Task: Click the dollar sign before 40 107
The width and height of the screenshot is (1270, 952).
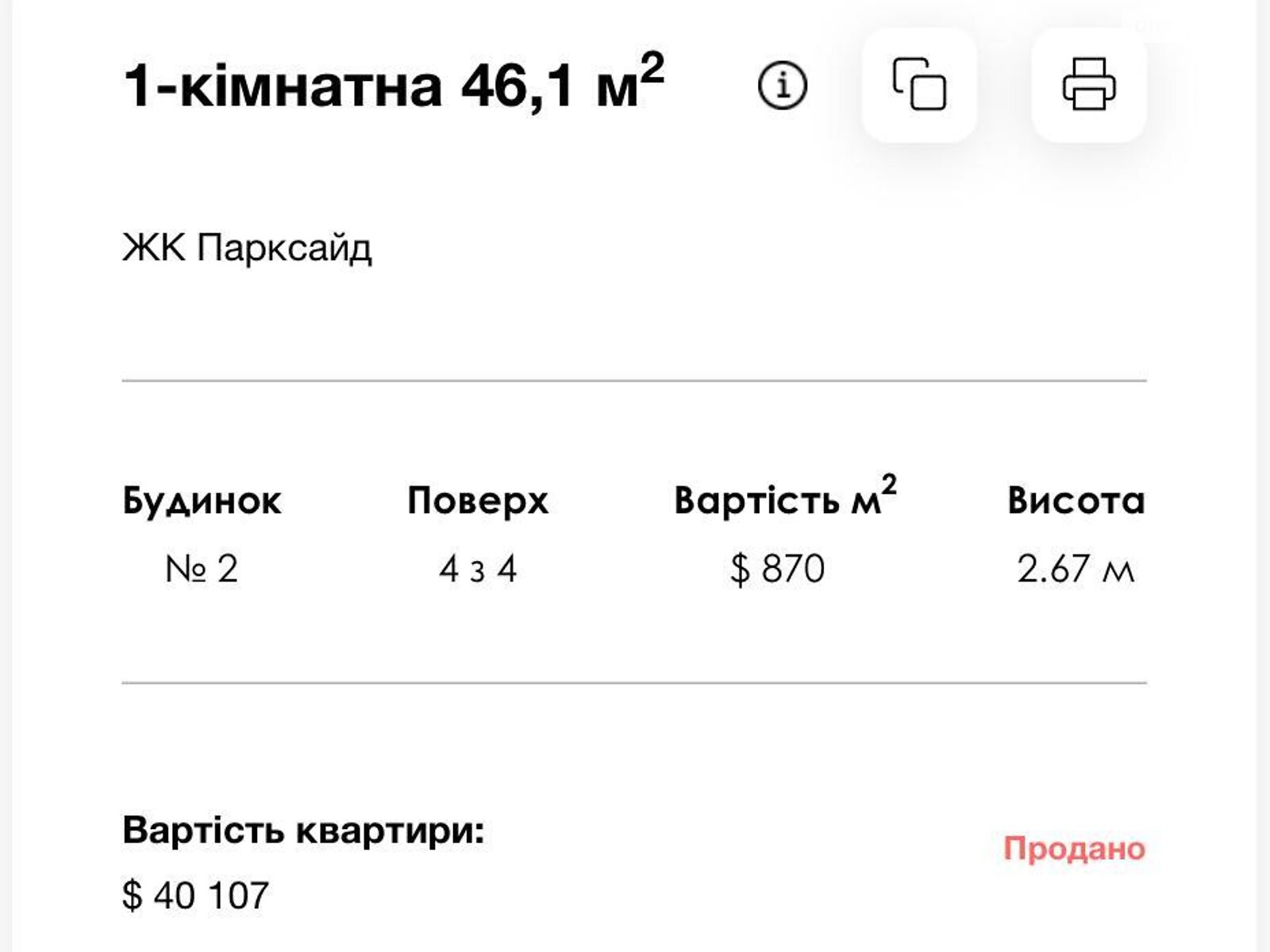Action: point(132,895)
